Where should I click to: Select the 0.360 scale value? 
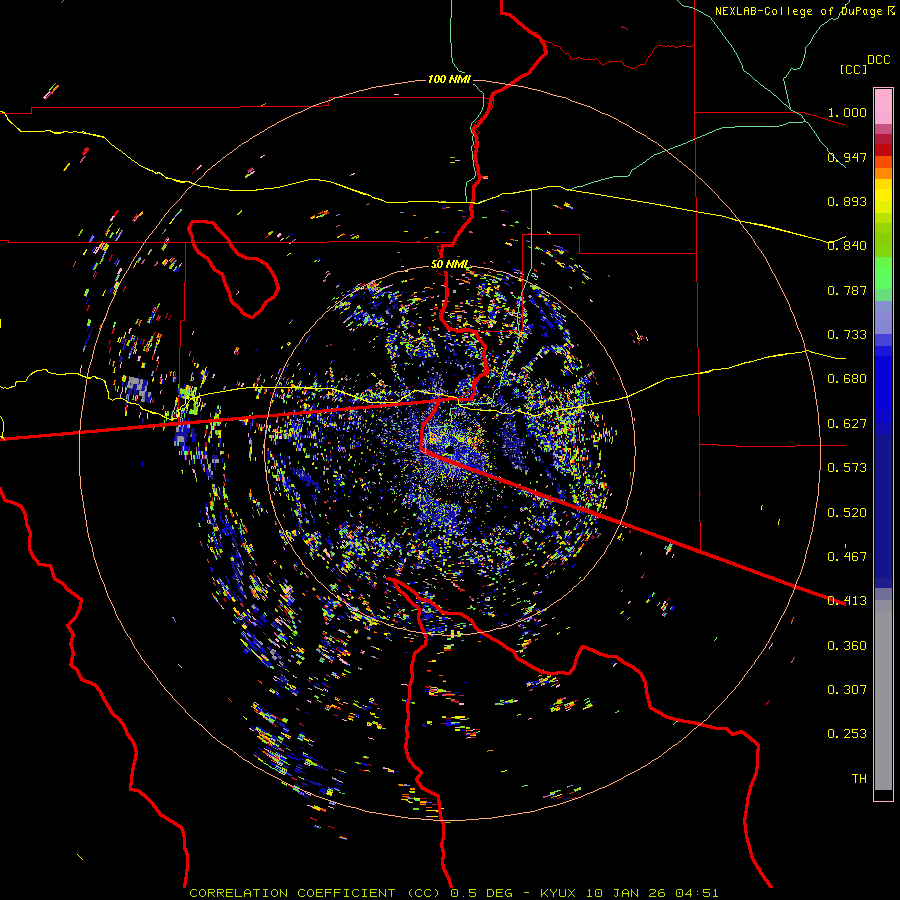tap(847, 646)
